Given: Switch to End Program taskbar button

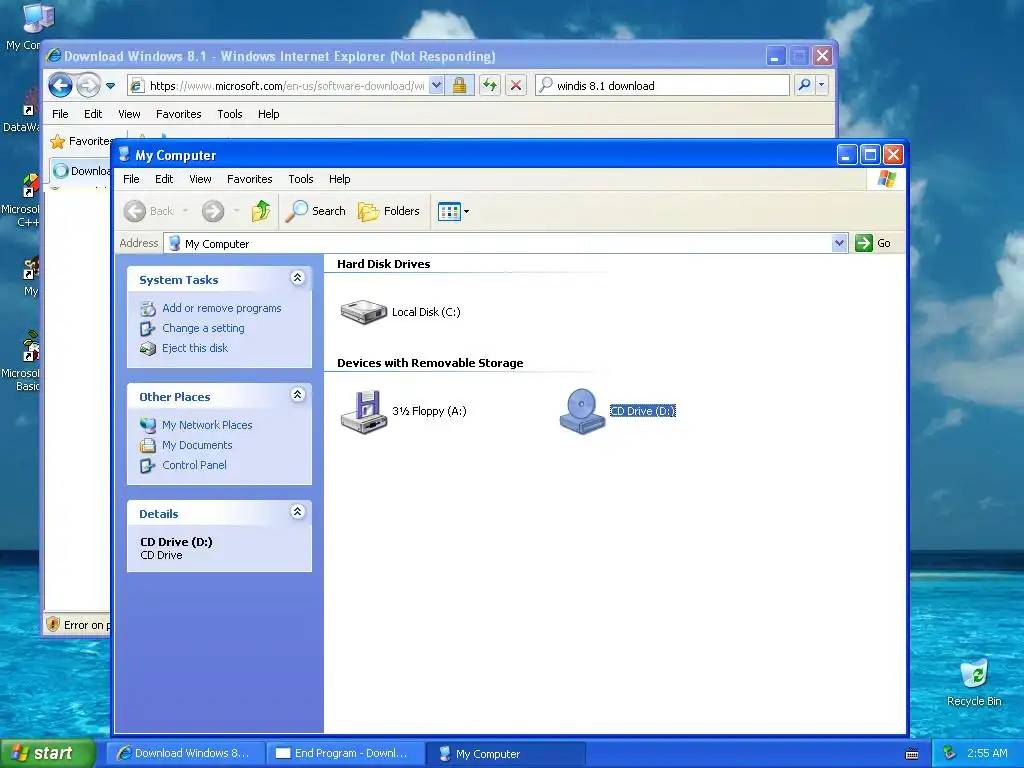Looking at the screenshot, I should [x=345, y=753].
